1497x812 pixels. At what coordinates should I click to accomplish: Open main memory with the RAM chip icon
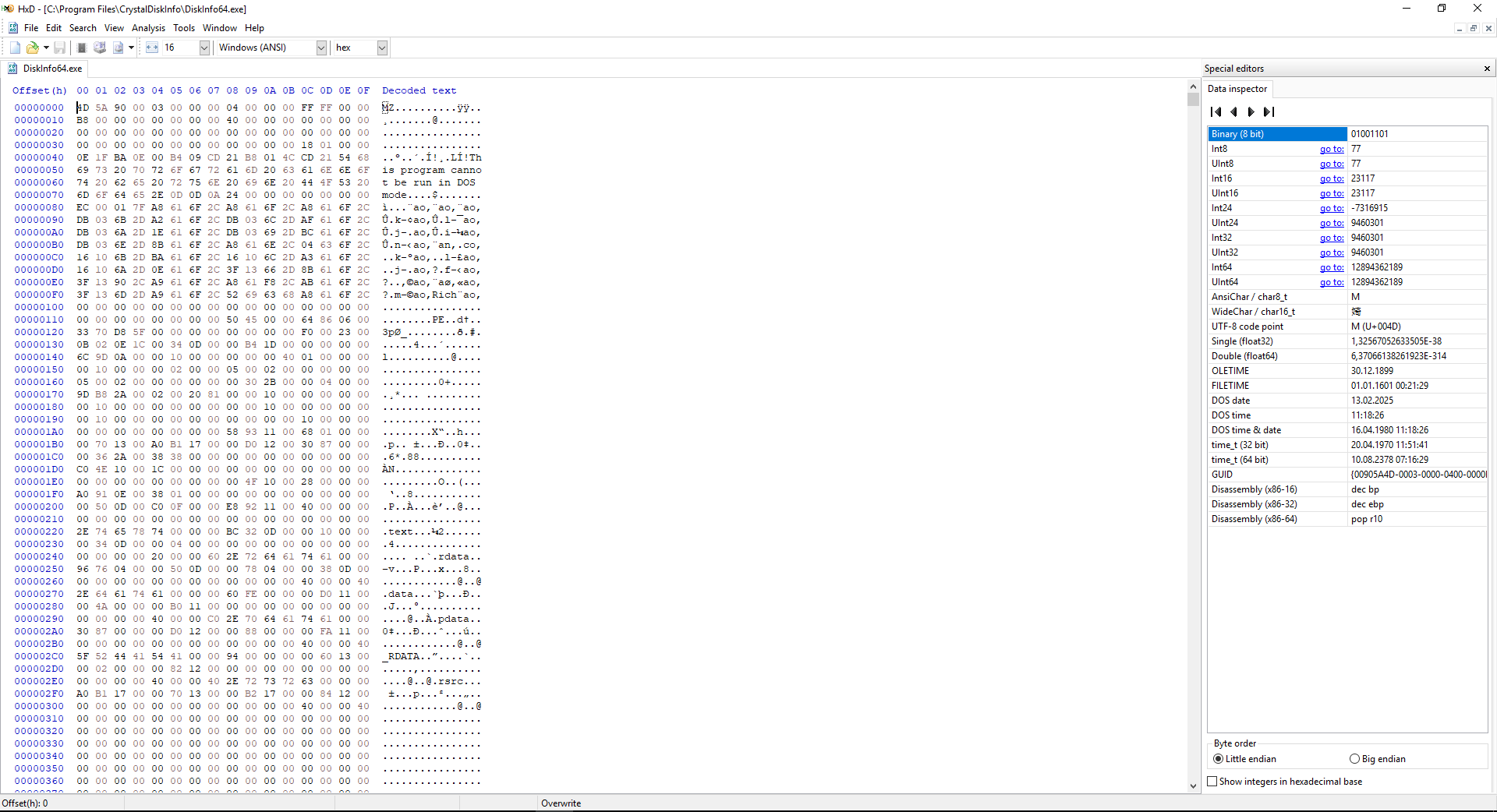click(x=82, y=48)
